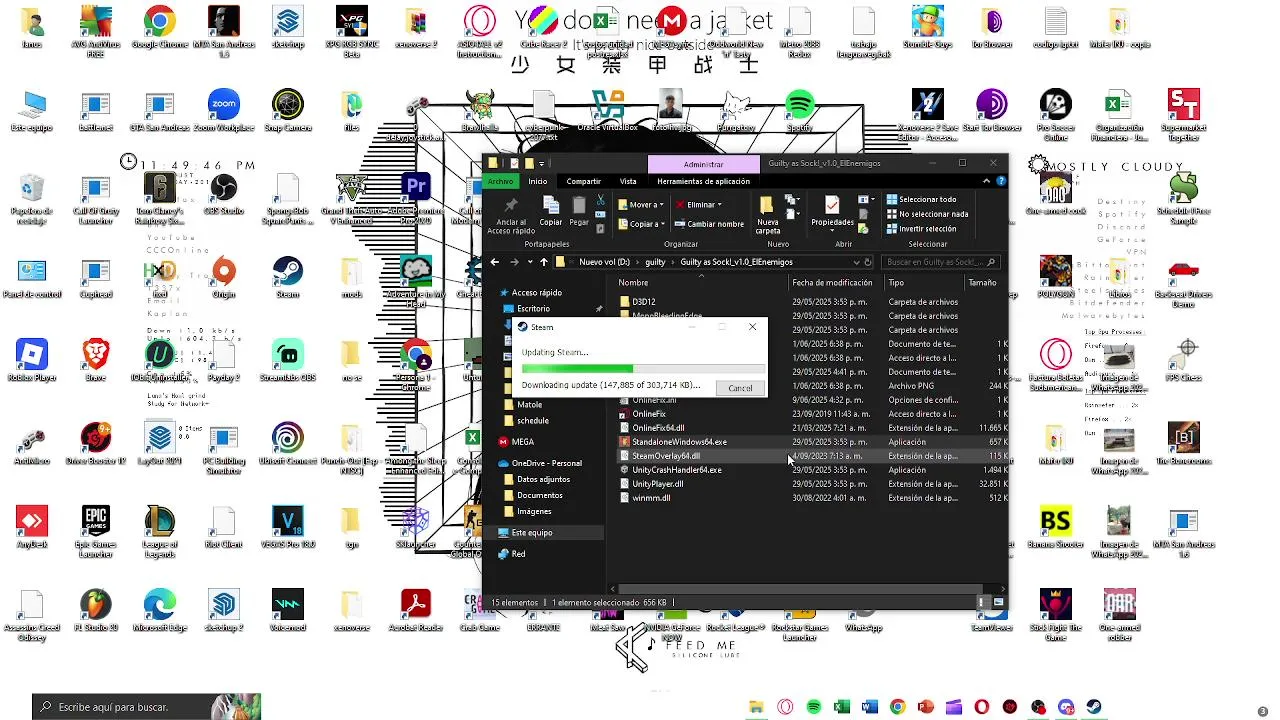Click Cambiar nombre in ribbon
This screenshot has height=720, width=1280.
pos(709,224)
